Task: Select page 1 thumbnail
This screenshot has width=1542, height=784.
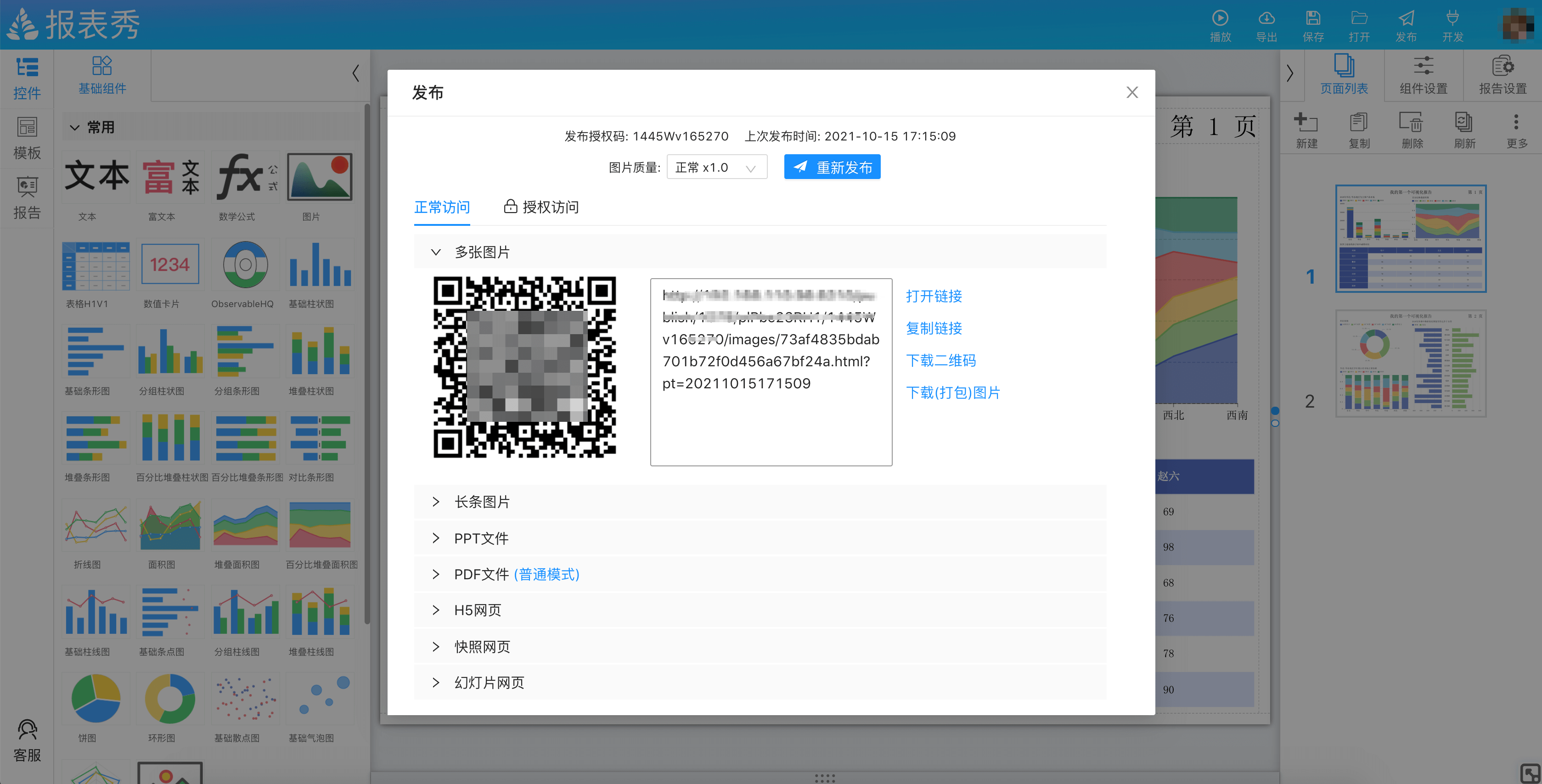Action: pyautogui.click(x=1410, y=239)
